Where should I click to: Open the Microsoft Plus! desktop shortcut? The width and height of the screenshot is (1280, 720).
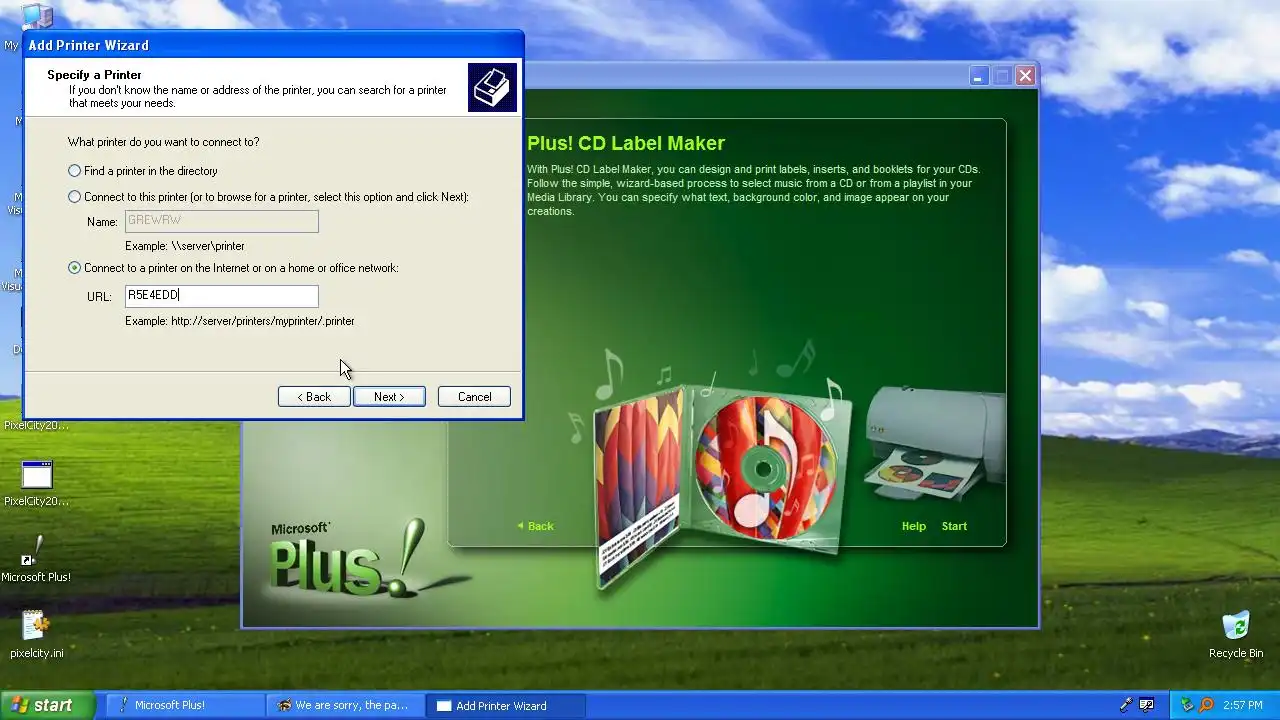point(36,558)
